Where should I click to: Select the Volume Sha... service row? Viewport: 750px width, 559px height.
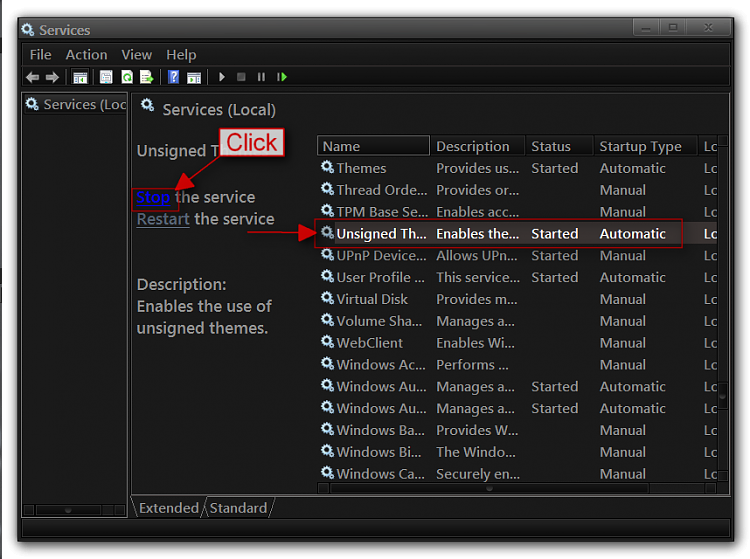click(x=518, y=321)
